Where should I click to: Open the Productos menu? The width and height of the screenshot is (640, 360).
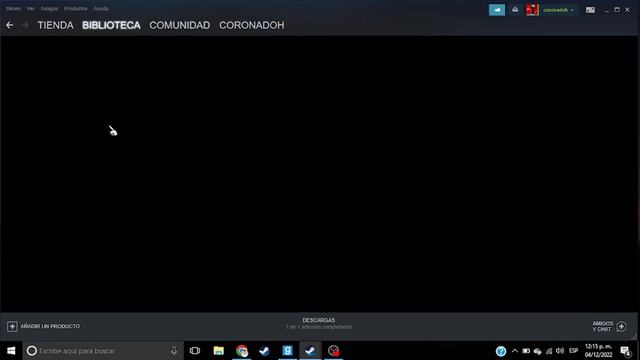click(76, 9)
